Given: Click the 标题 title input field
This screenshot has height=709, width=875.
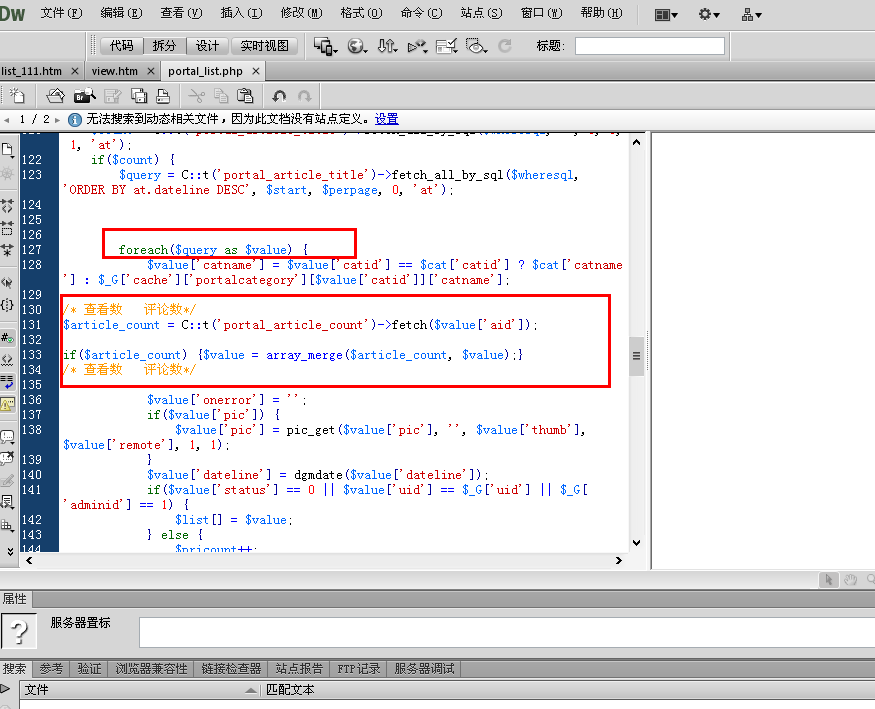Looking at the screenshot, I should [x=650, y=46].
